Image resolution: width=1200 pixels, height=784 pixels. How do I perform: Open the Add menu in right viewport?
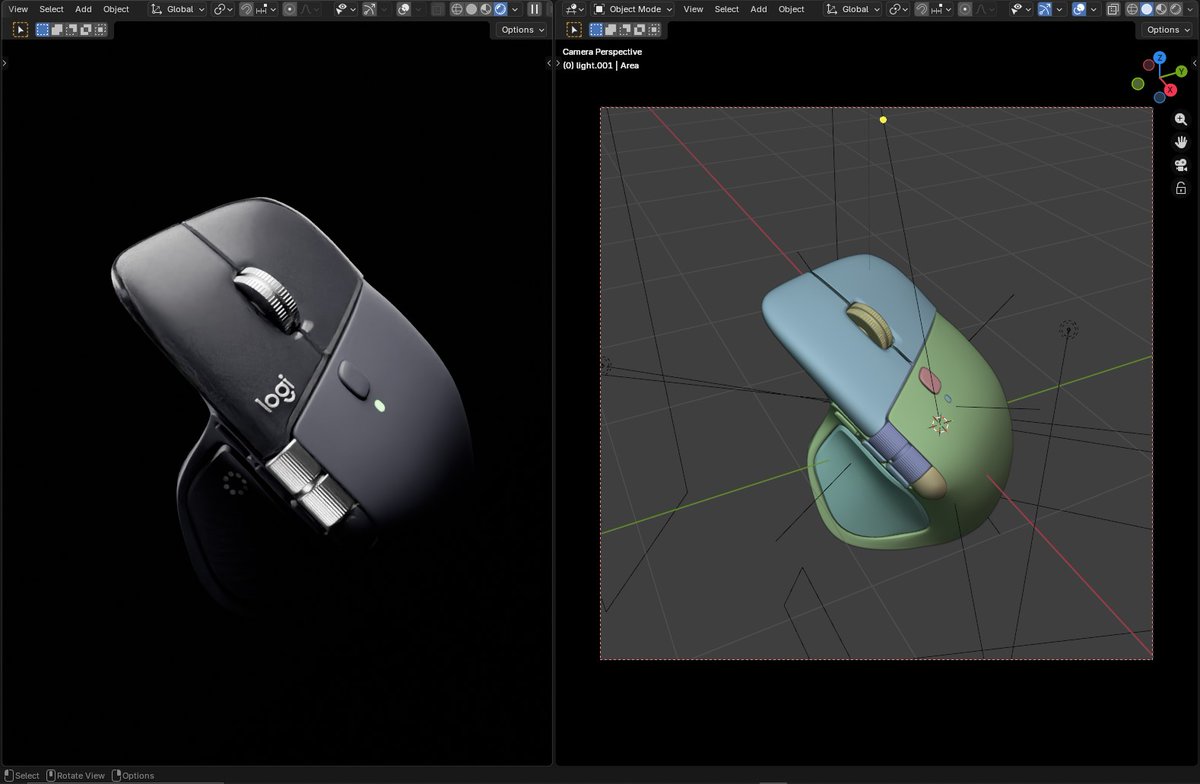click(759, 9)
